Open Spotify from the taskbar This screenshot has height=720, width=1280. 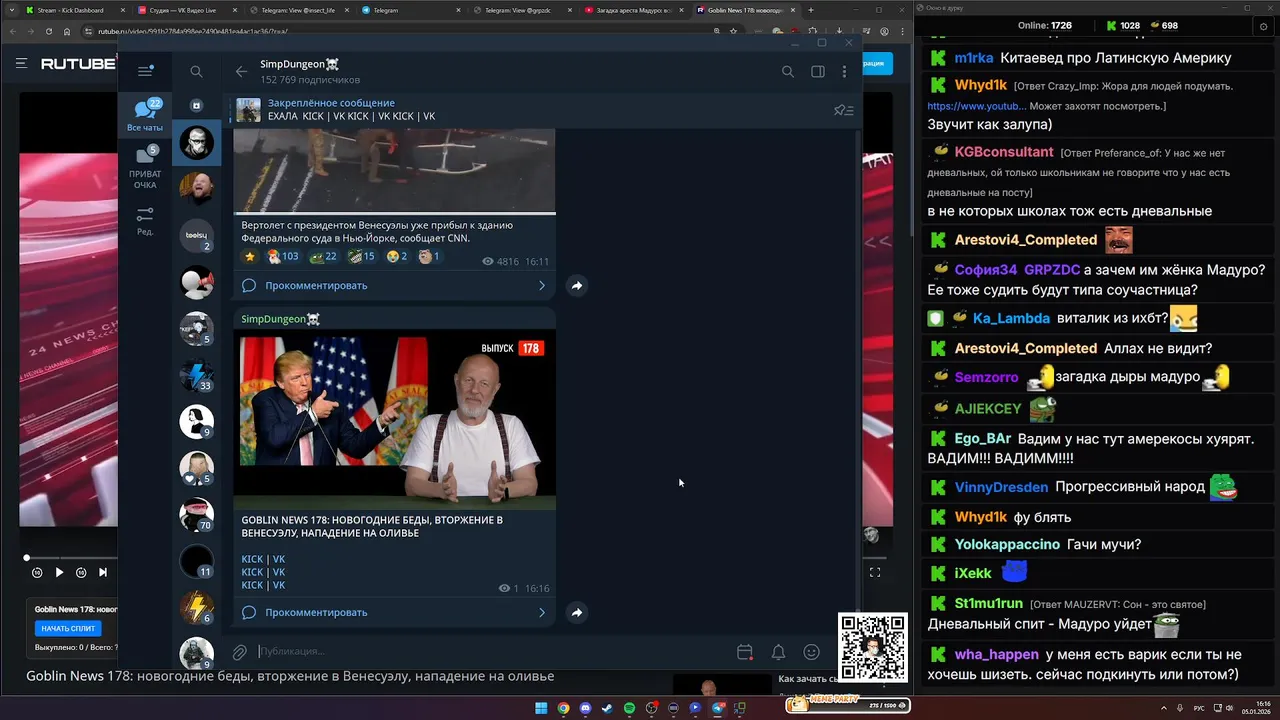tap(629, 708)
